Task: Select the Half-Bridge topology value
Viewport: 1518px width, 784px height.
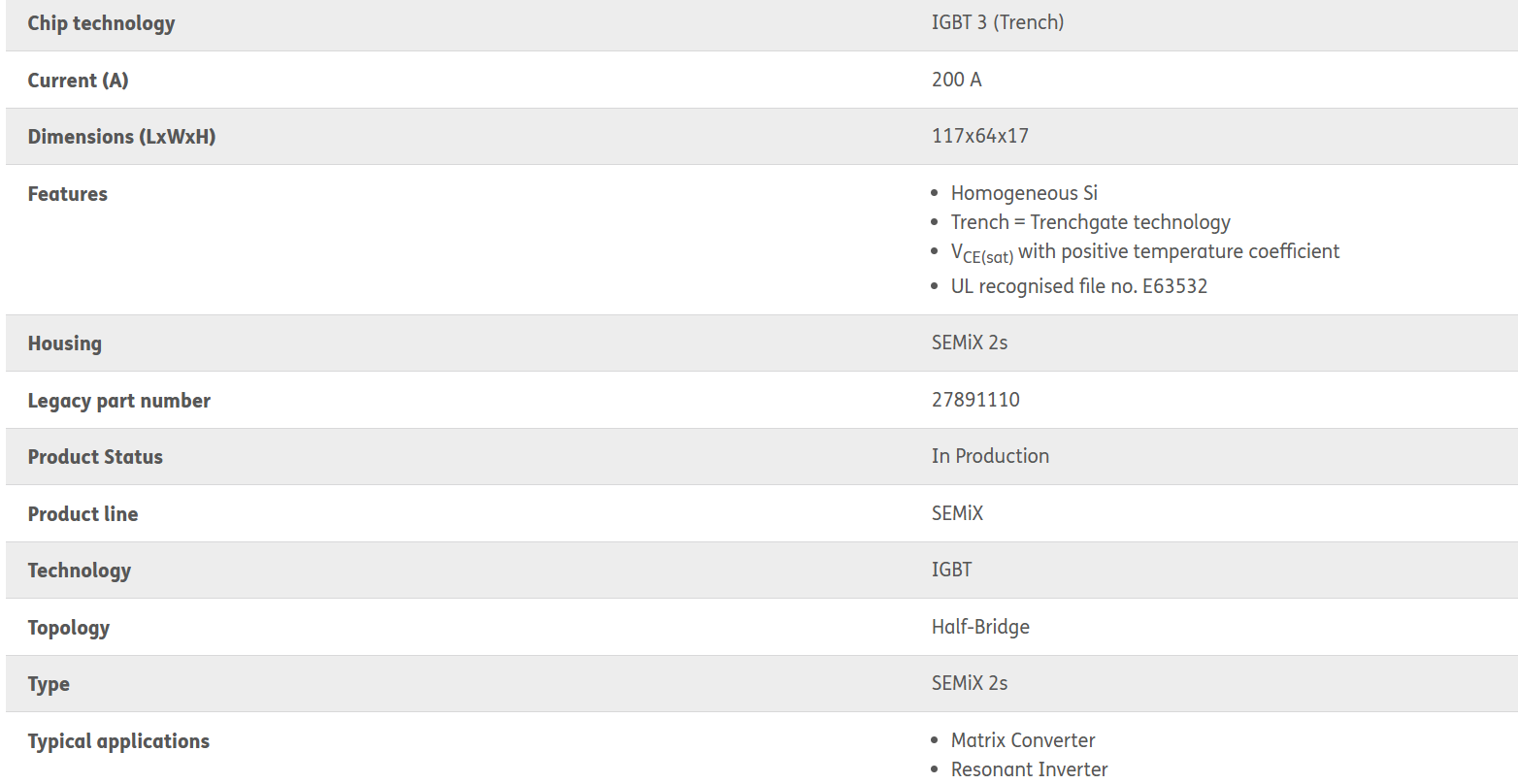Action: 979,627
